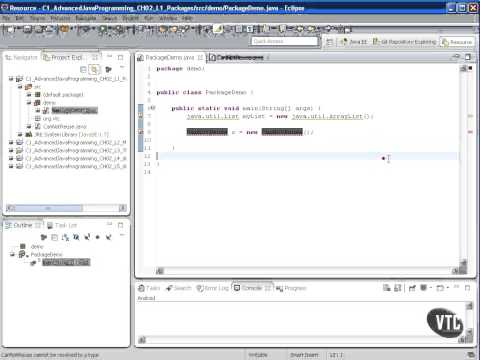Open the Search view tab

179,288
